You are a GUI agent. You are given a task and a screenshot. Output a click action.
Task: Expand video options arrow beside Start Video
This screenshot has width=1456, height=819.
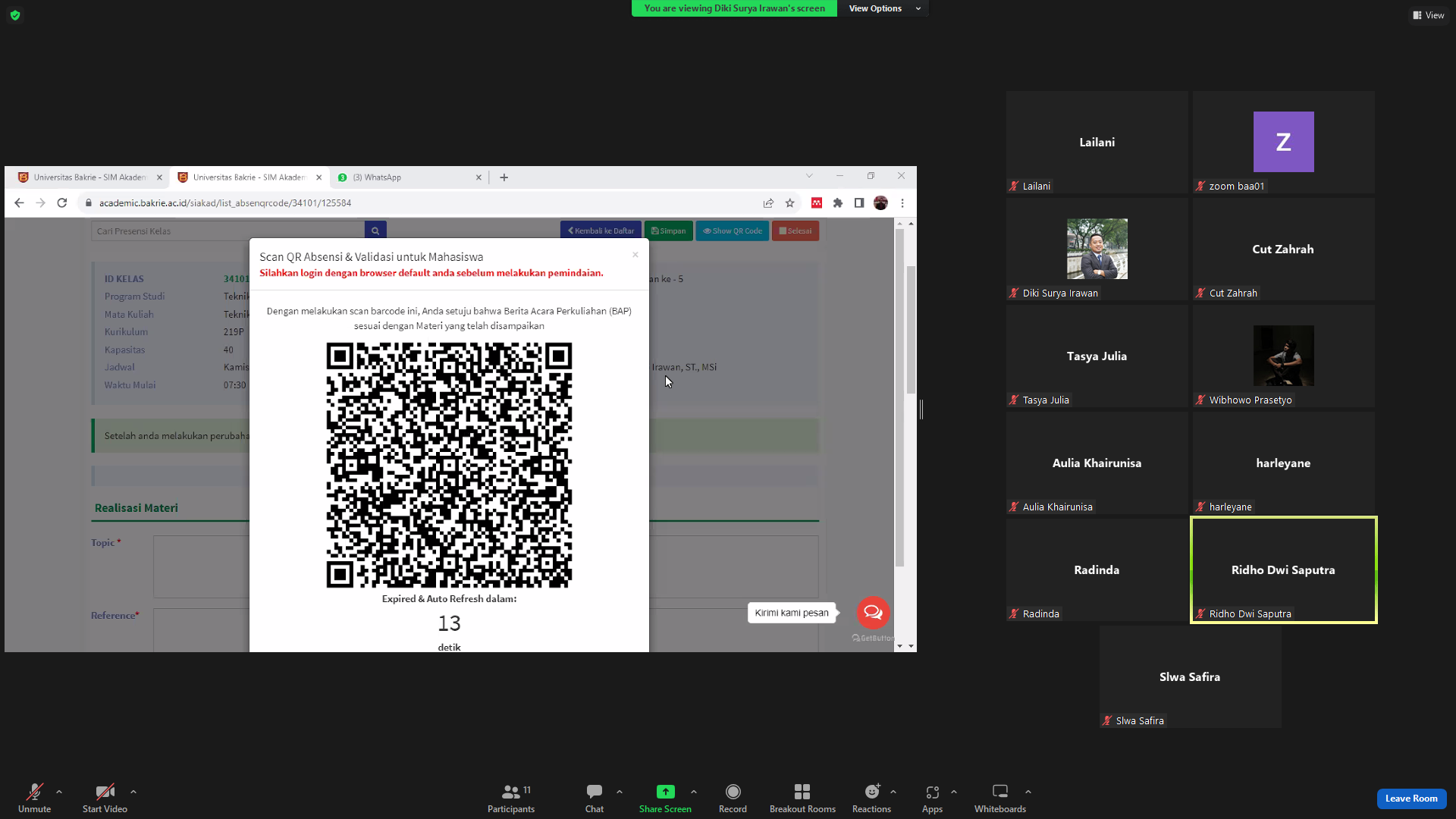point(133,792)
